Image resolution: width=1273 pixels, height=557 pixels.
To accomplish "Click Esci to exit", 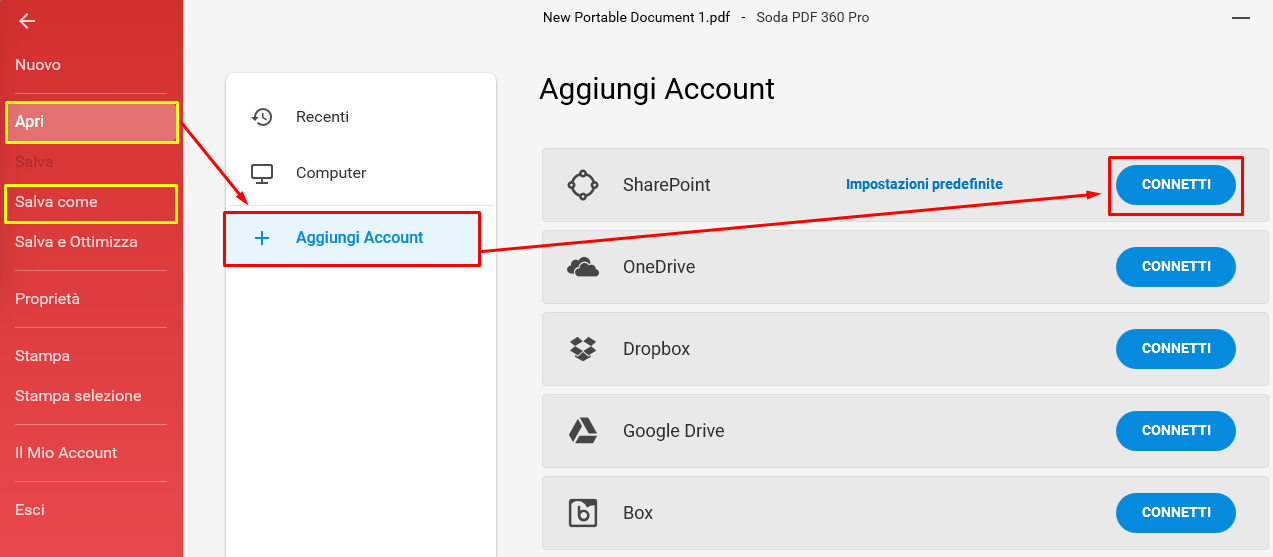I will (30, 510).
